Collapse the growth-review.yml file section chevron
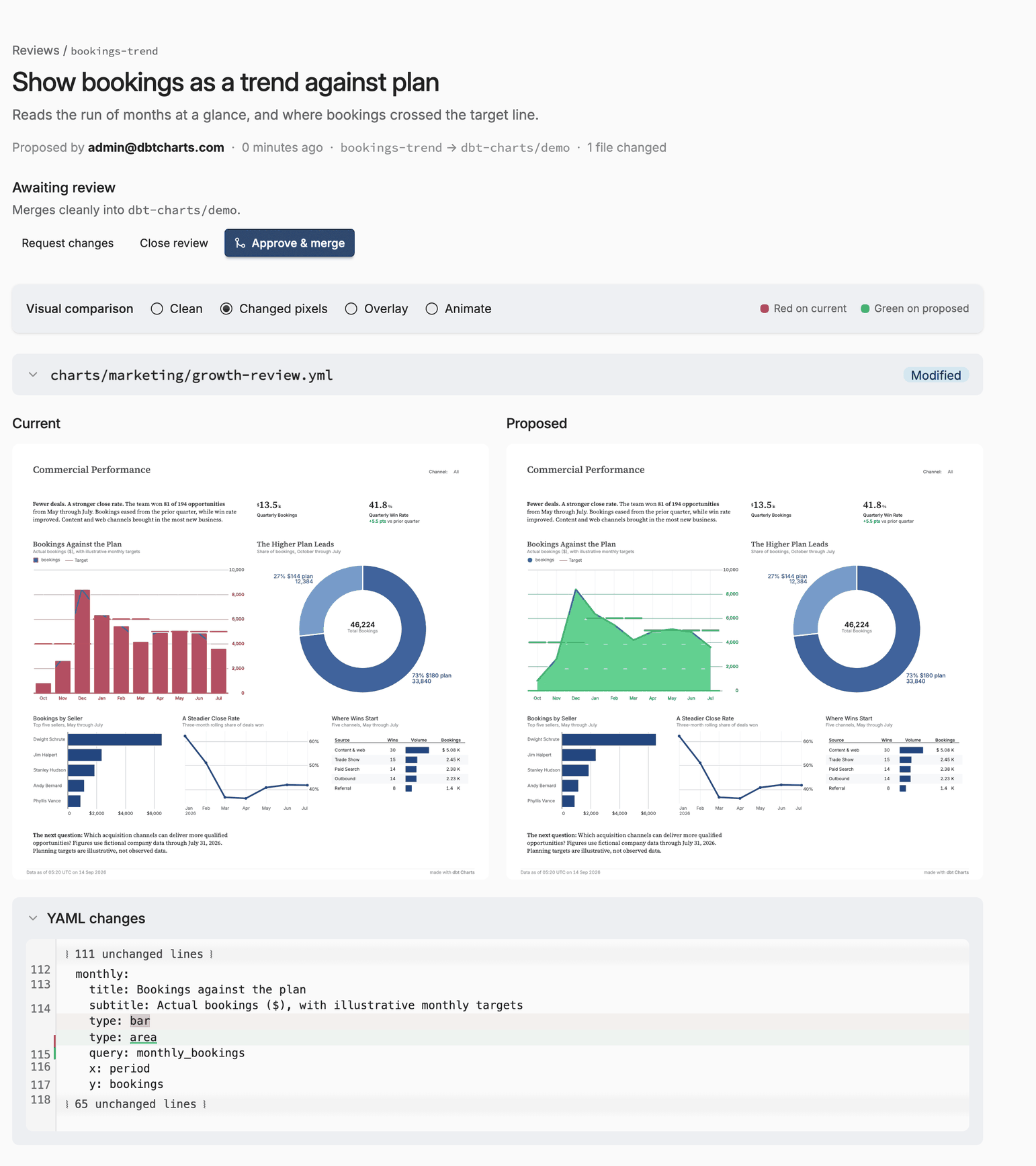 coord(33,375)
